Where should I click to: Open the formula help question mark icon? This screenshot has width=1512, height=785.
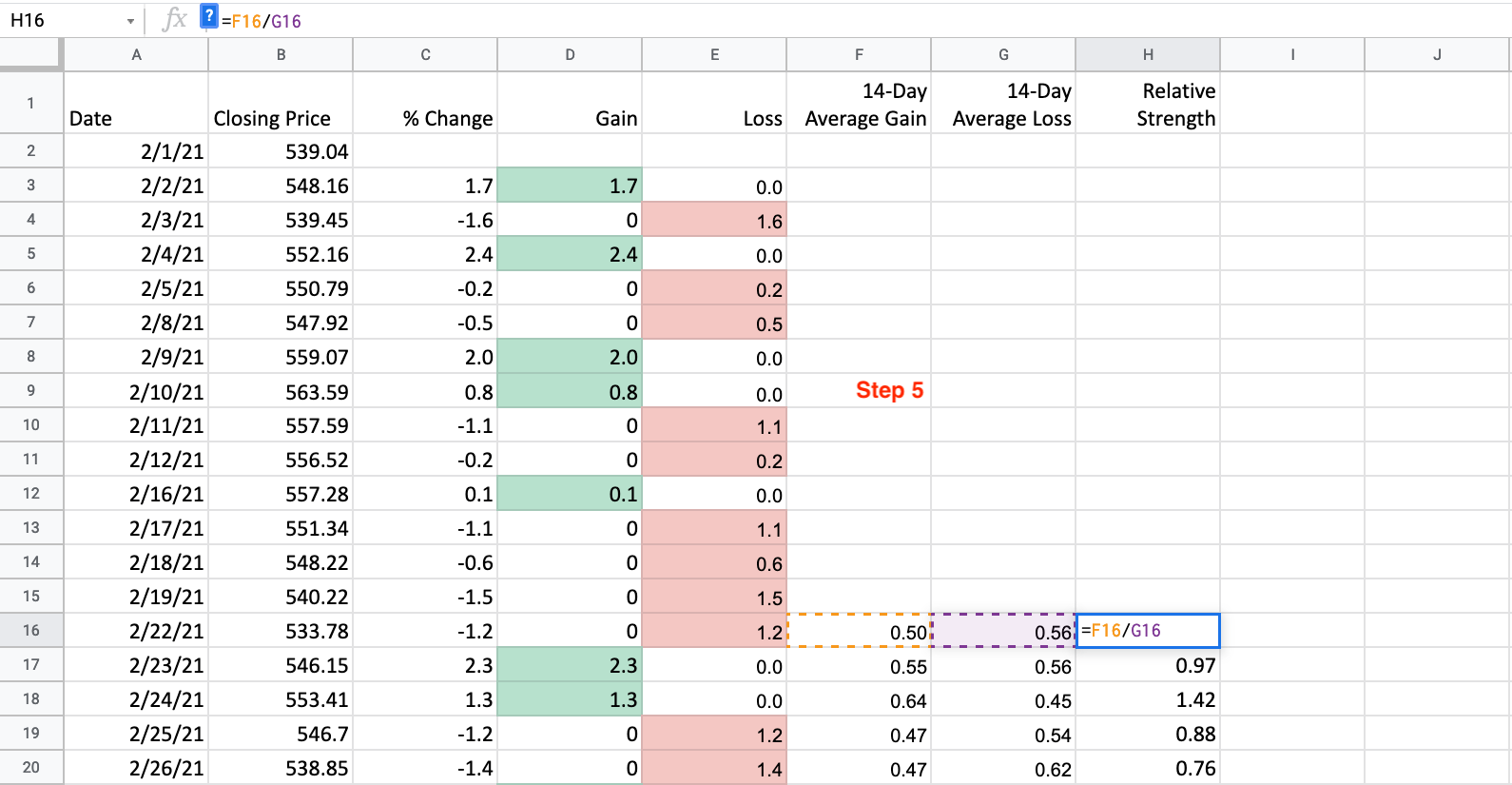click(x=209, y=17)
